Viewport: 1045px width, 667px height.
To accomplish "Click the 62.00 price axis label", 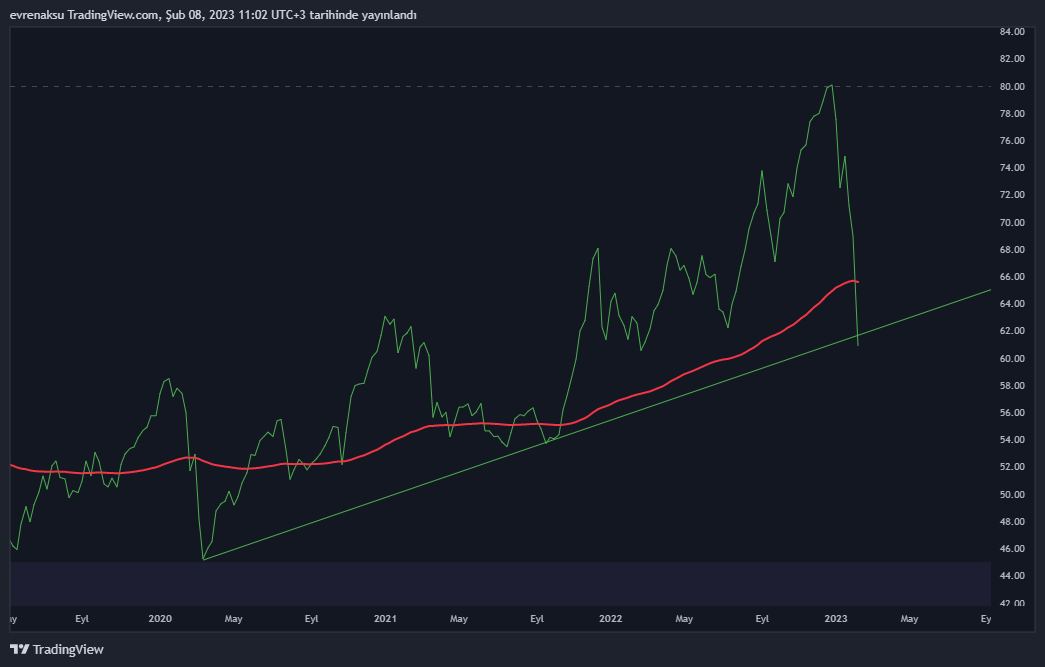I will (1012, 331).
